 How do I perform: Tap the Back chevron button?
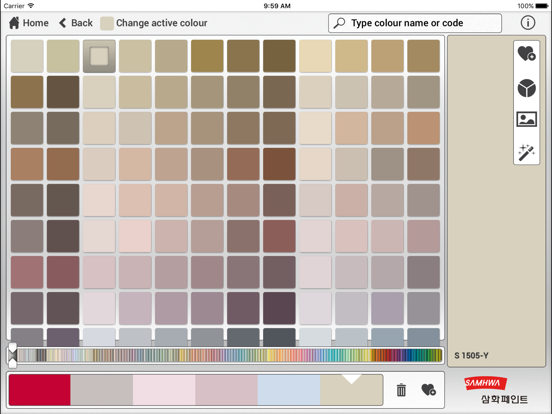coord(76,23)
